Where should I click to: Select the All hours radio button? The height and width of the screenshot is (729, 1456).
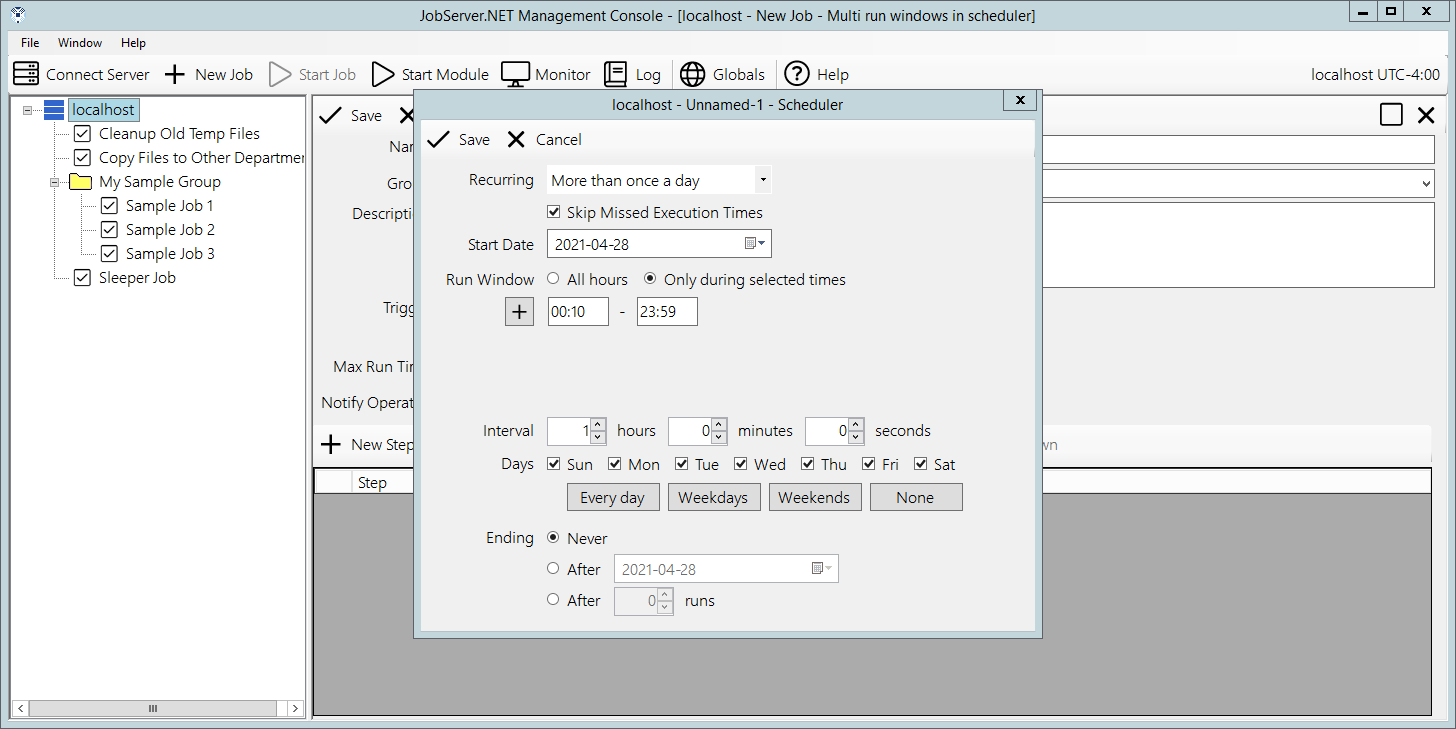(551, 280)
